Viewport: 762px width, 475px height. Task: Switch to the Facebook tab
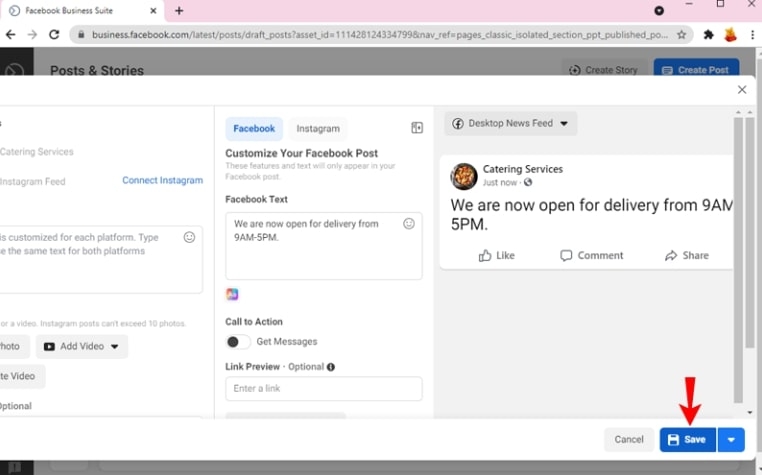point(254,129)
